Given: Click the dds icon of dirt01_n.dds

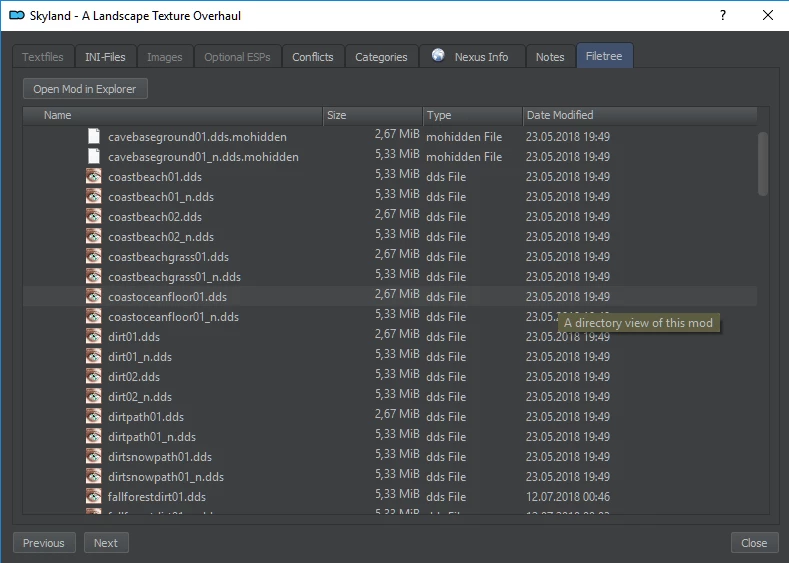Looking at the screenshot, I should (94, 357).
